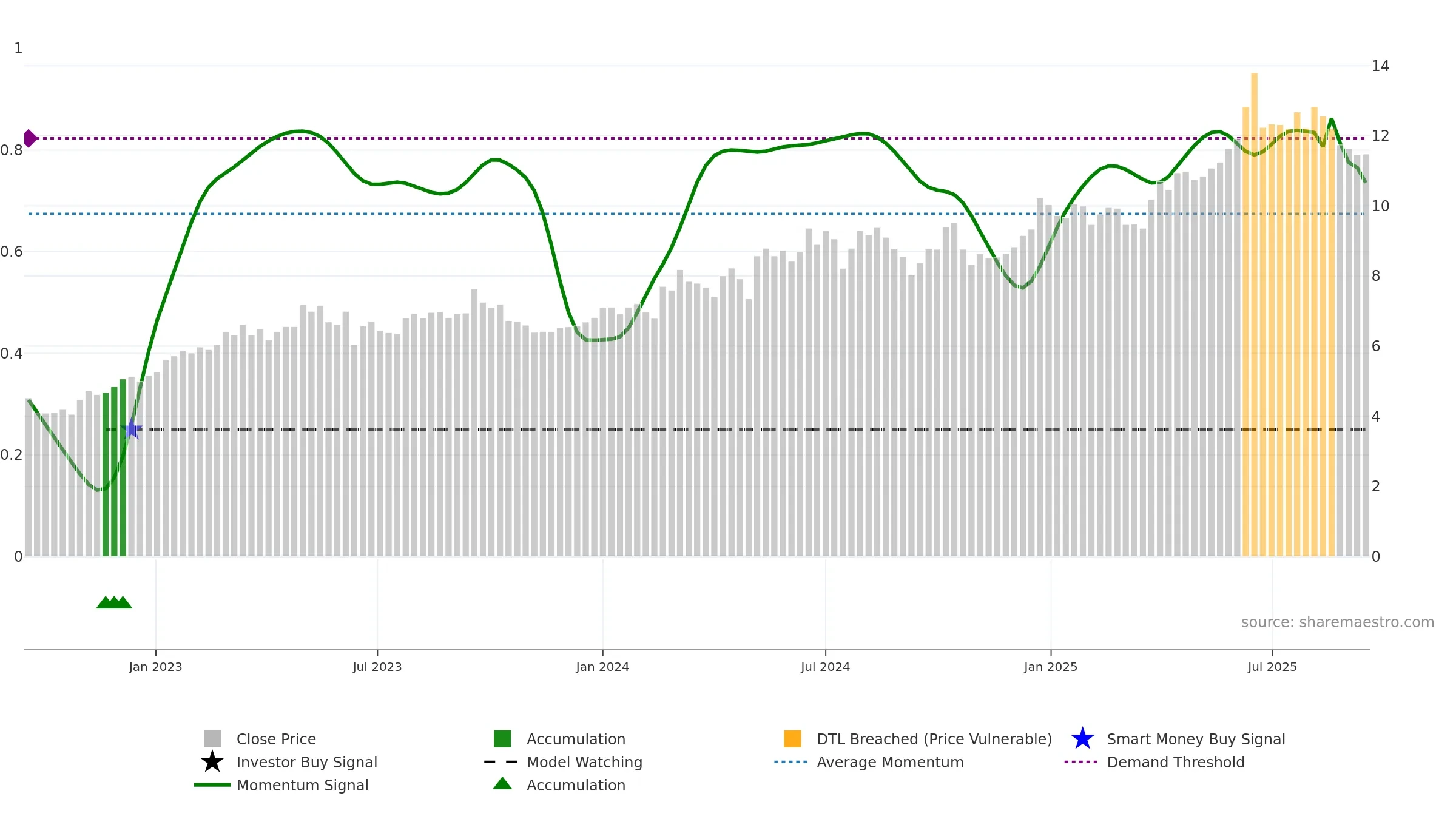The height and width of the screenshot is (819, 1456).
Task: Click the Smart Money Buy Signal label
Action: [1196, 739]
